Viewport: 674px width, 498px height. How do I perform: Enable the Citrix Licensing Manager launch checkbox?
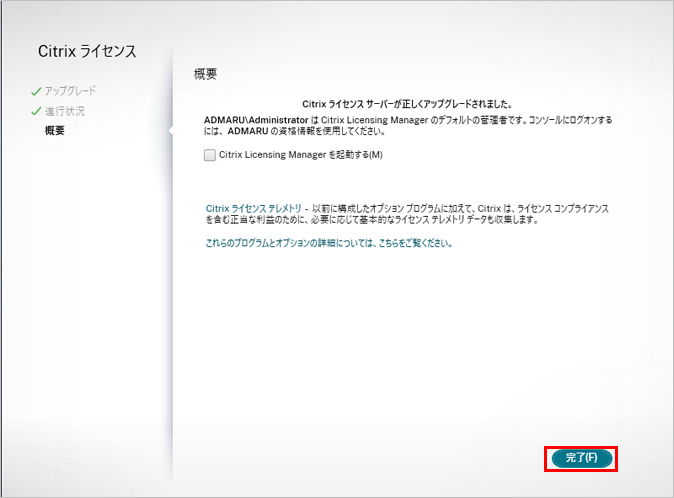pyautogui.click(x=209, y=155)
